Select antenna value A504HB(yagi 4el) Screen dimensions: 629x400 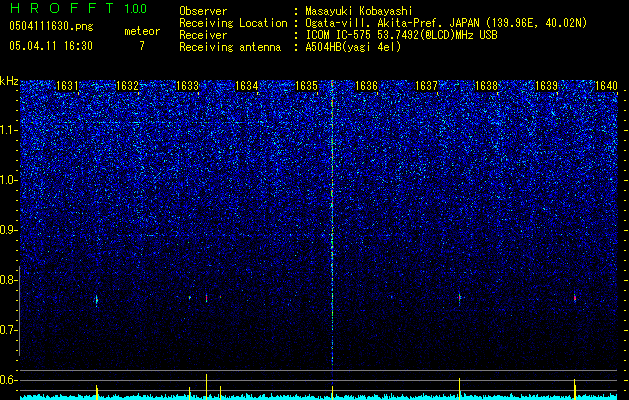pos(353,47)
